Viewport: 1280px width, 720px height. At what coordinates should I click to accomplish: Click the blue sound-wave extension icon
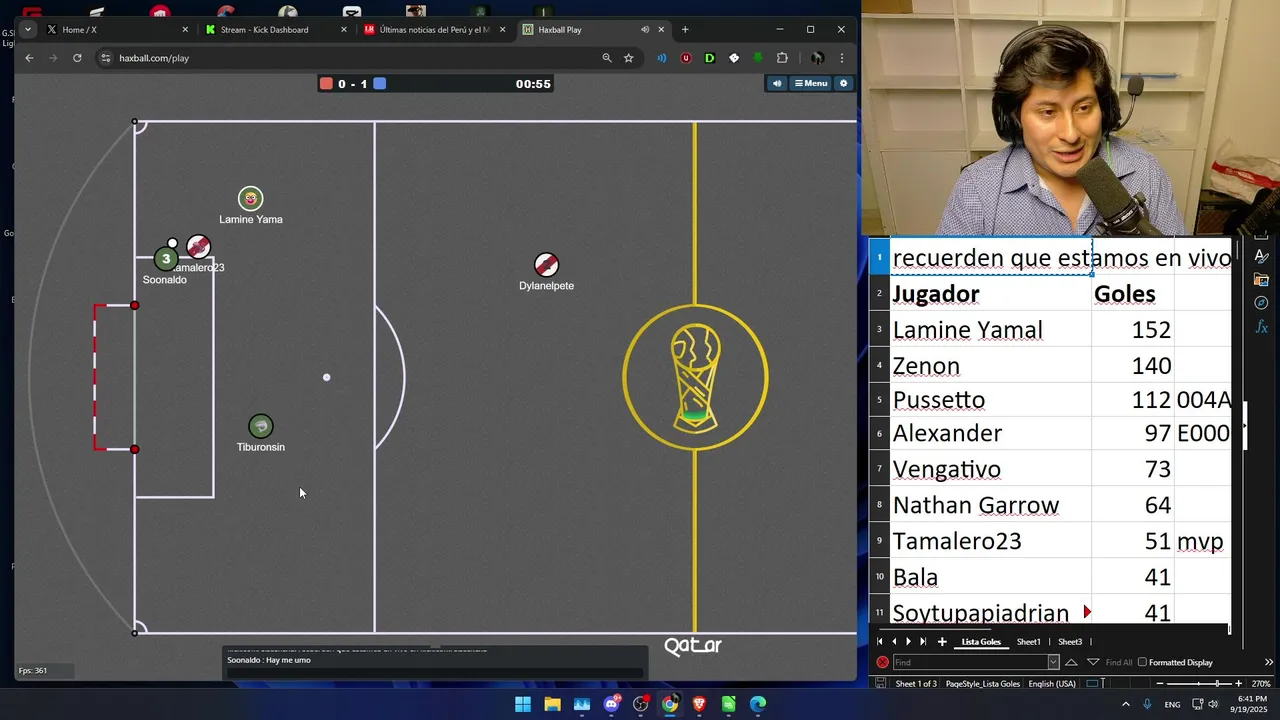(661, 58)
